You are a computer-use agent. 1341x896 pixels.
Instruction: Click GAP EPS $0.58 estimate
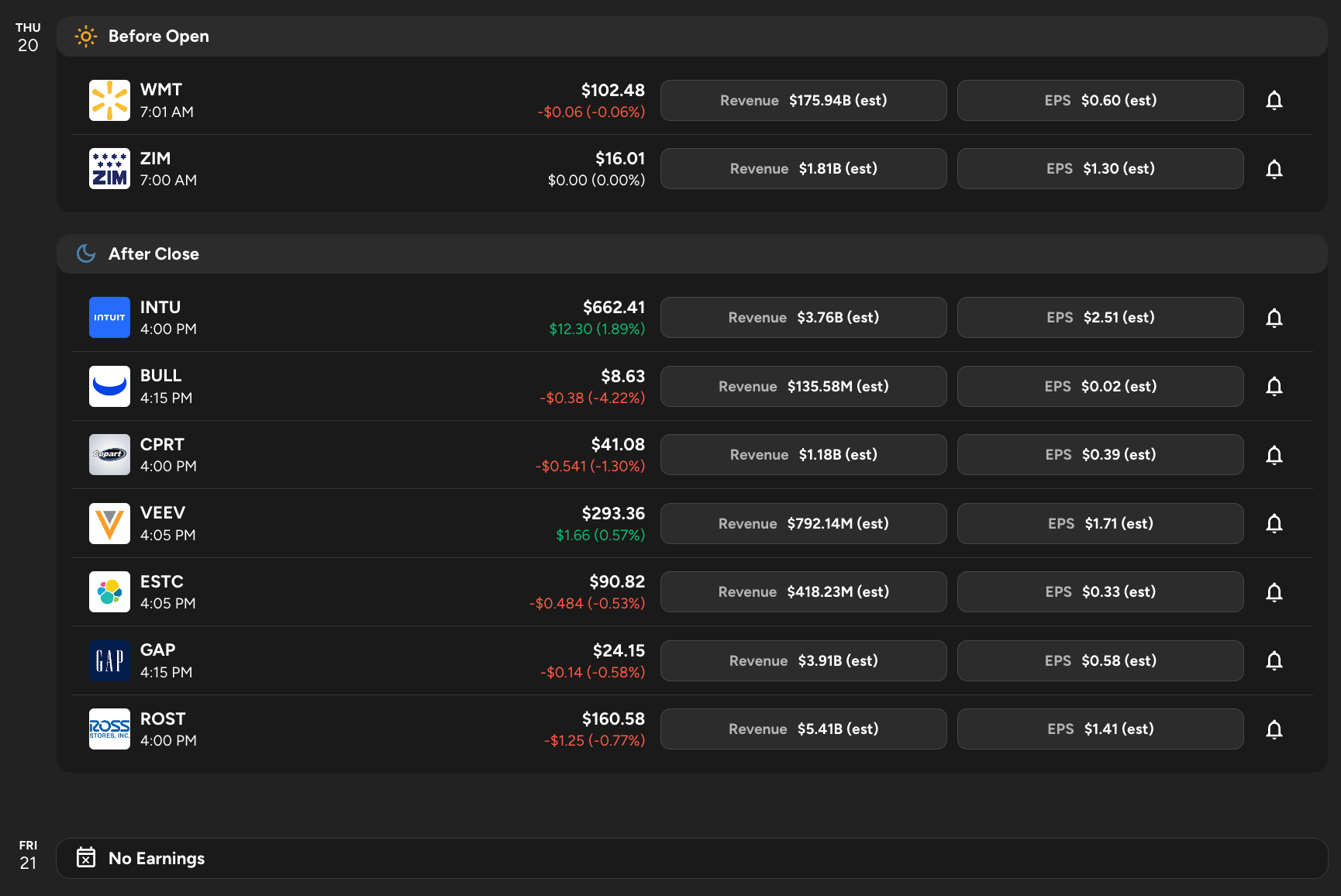tap(1100, 660)
